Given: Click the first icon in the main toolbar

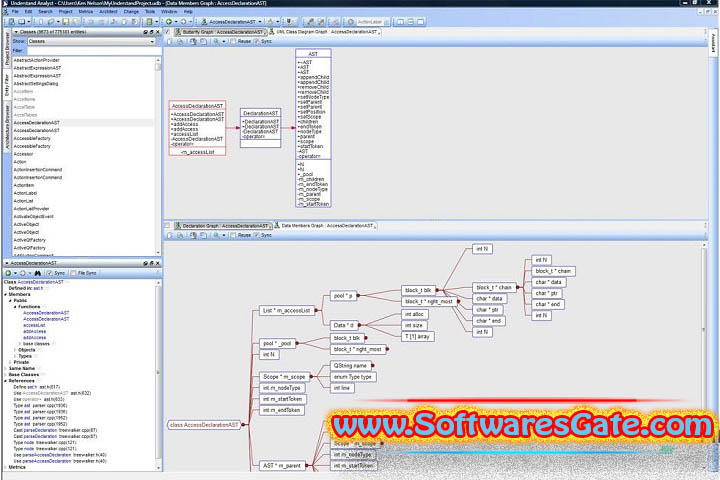Looking at the screenshot, I should [x=11, y=22].
